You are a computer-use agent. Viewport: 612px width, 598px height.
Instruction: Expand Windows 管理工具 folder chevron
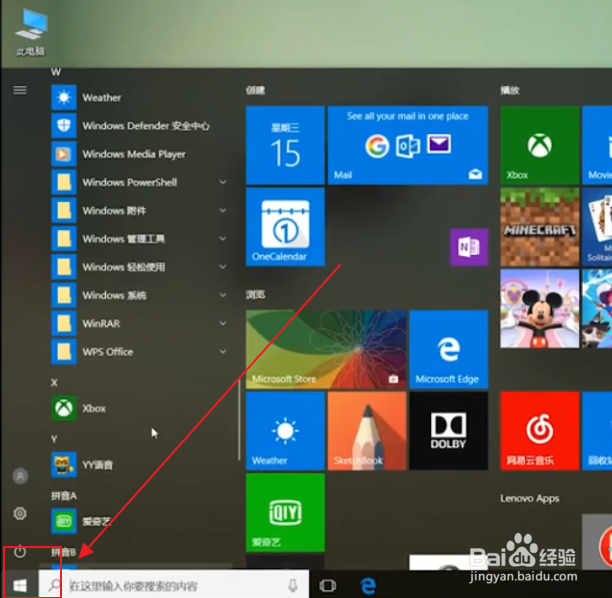223,239
